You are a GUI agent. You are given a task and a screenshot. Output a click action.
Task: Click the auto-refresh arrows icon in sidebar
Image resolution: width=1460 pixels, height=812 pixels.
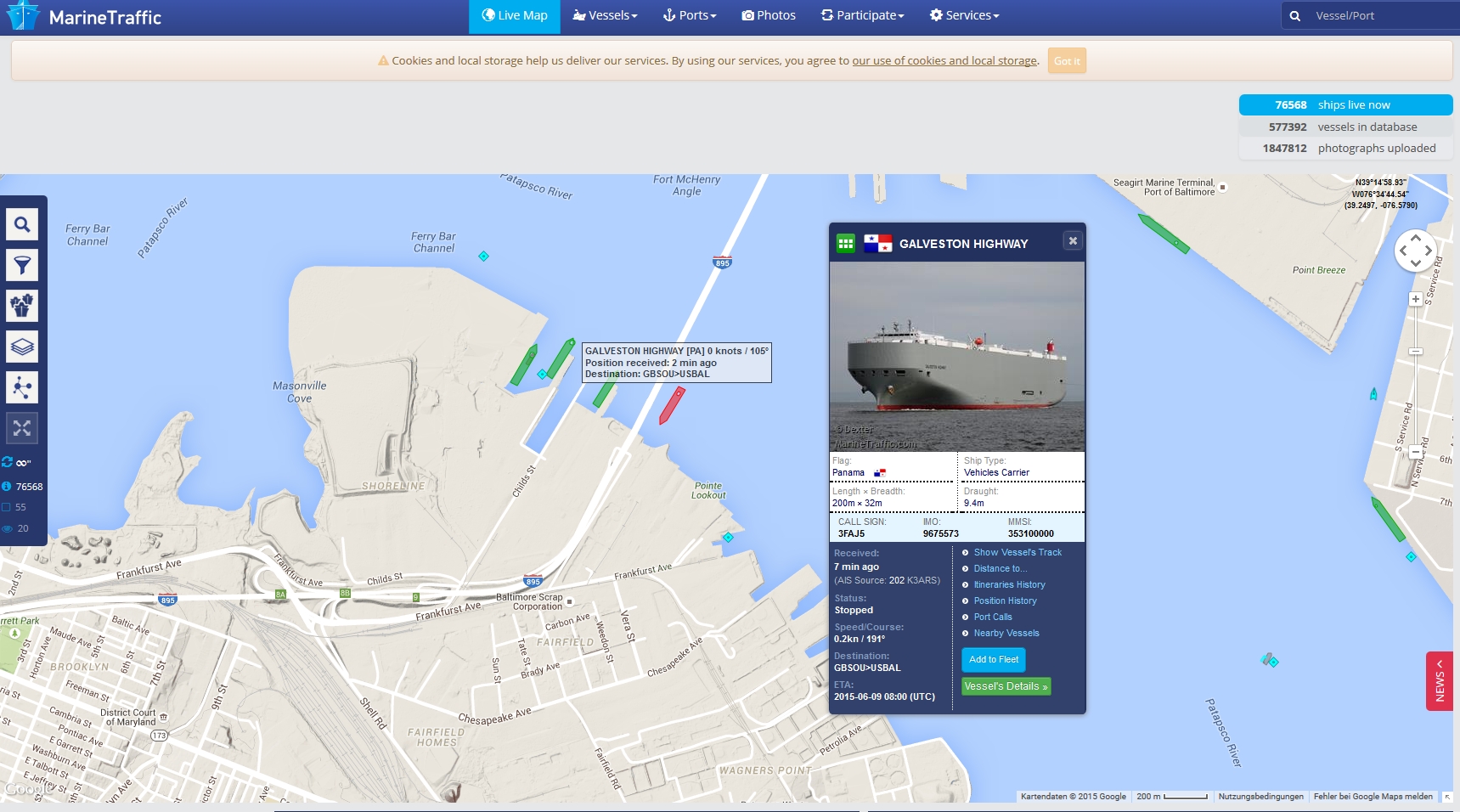[x=8, y=462]
